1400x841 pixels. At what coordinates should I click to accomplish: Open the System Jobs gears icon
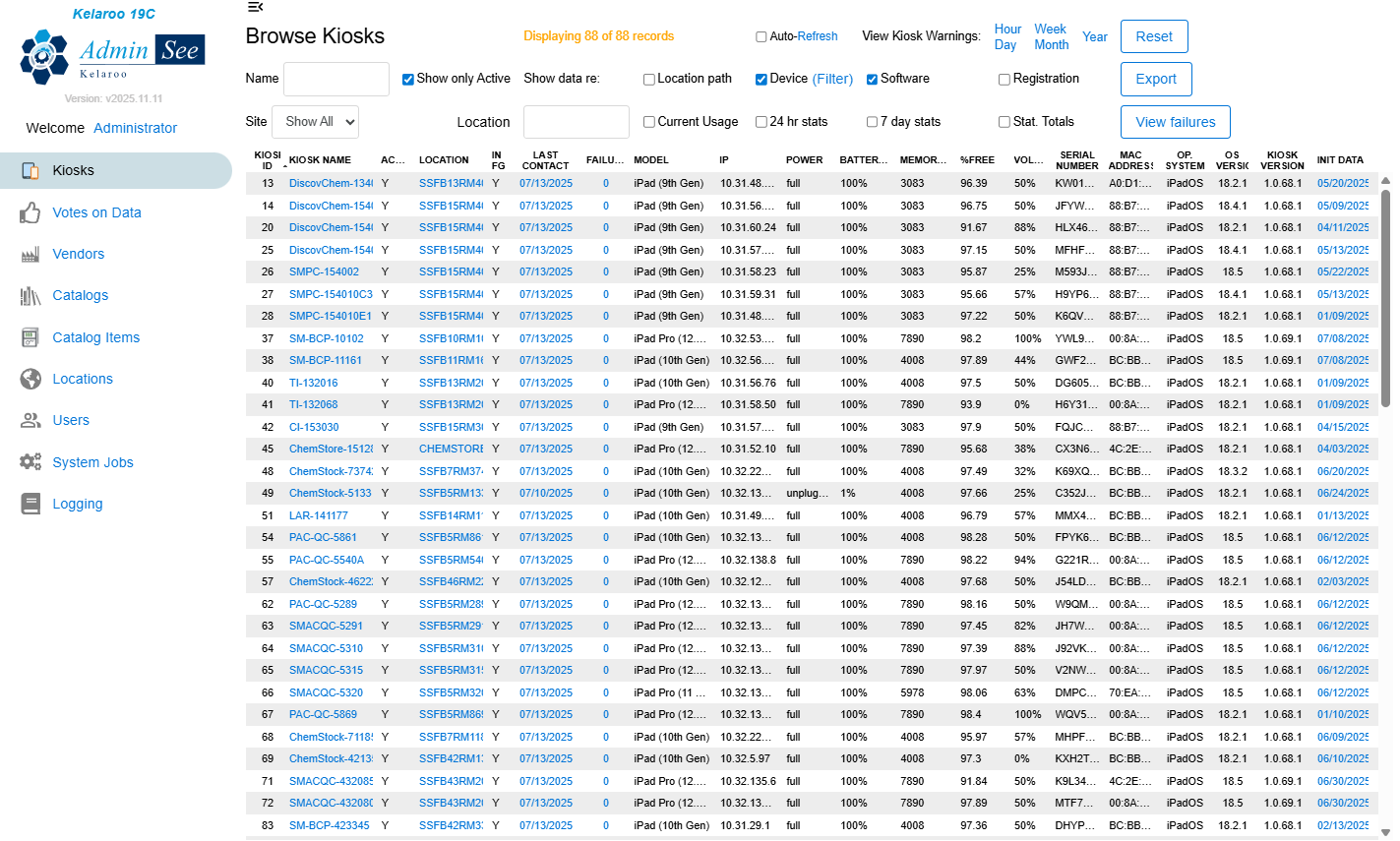point(30,462)
